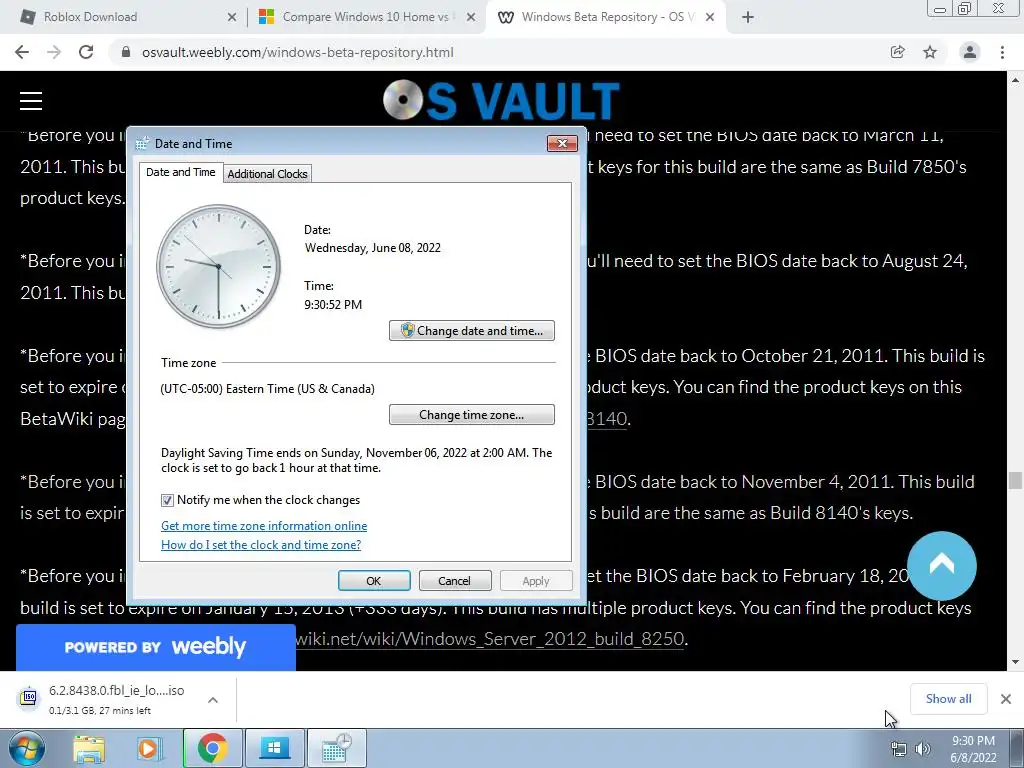The width and height of the screenshot is (1024, 768).
Task: Close the Windows Beta Repository tab
Action: 710,18
